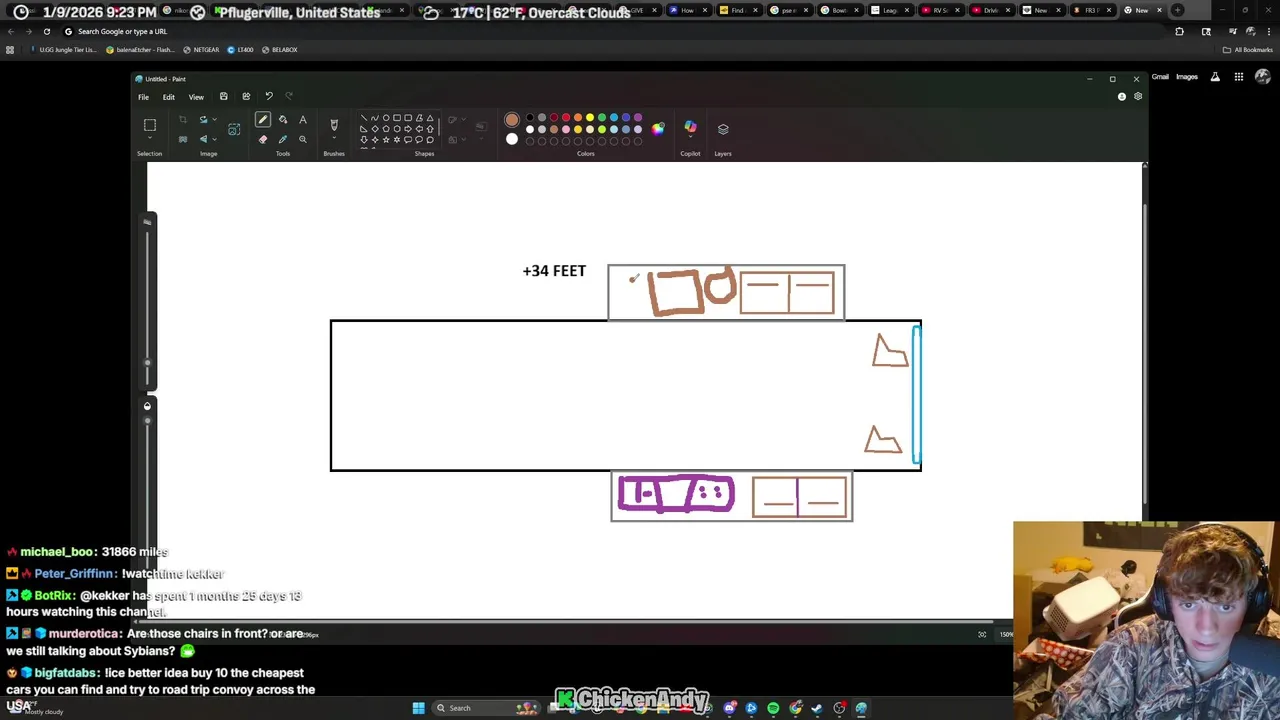Click the Crop image icon

[x=183, y=119]
